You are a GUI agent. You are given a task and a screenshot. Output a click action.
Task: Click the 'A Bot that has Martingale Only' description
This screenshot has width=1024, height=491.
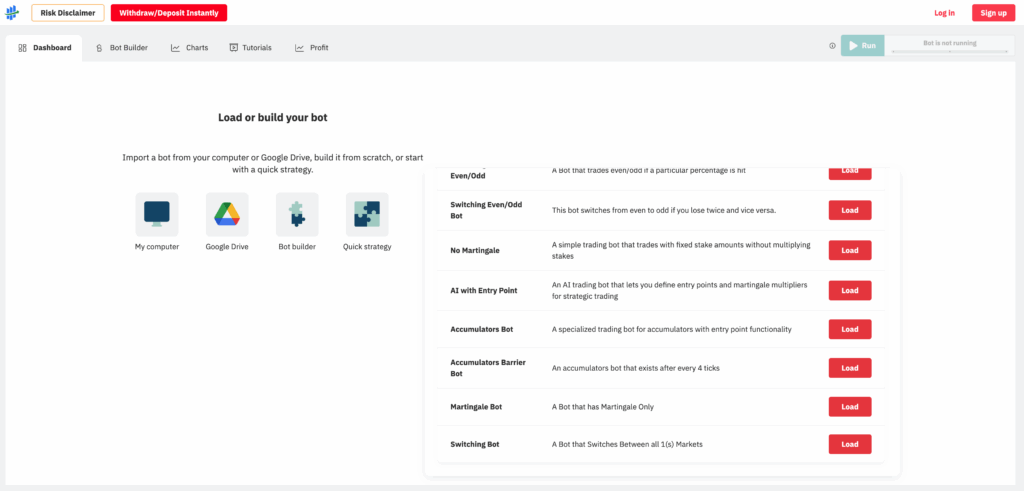pyautogui.click(x=603, y=407)
